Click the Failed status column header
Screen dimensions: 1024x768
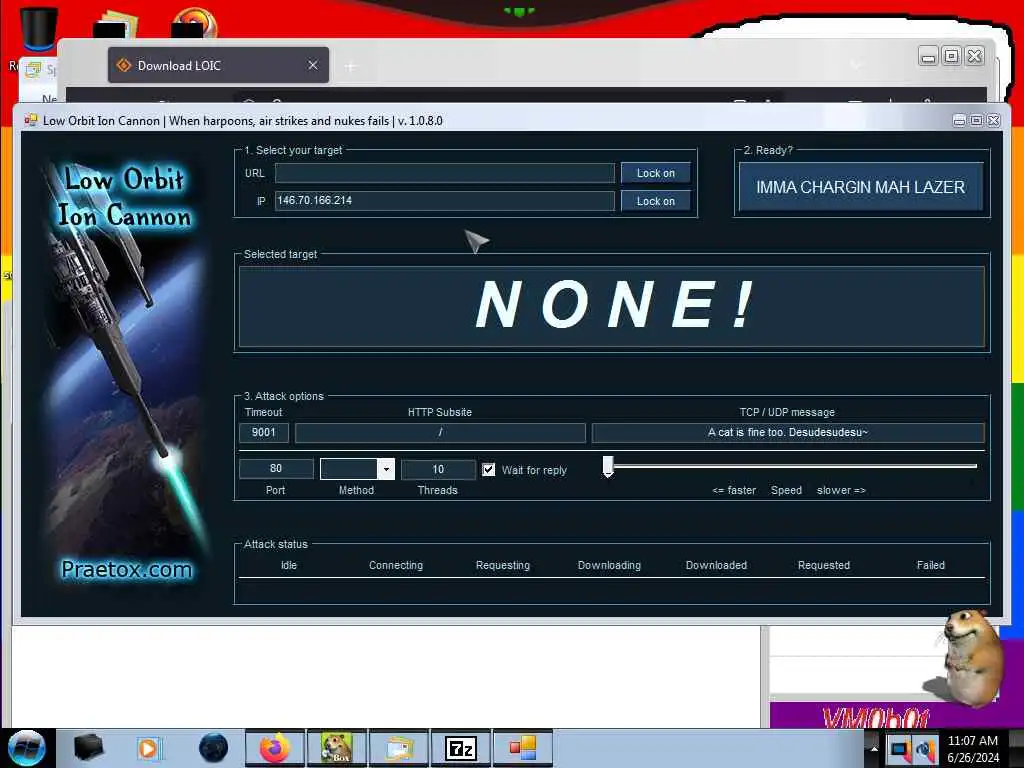(931, 565)
